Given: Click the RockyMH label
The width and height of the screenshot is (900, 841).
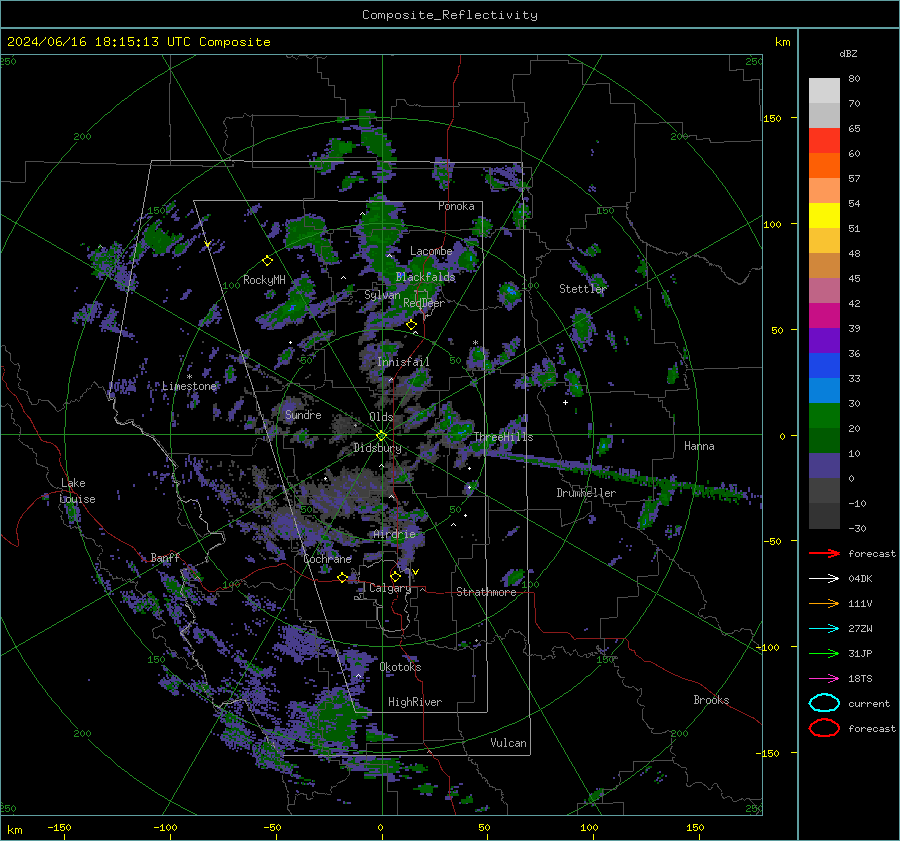Looking at the screenshot, I should (264, 280).
